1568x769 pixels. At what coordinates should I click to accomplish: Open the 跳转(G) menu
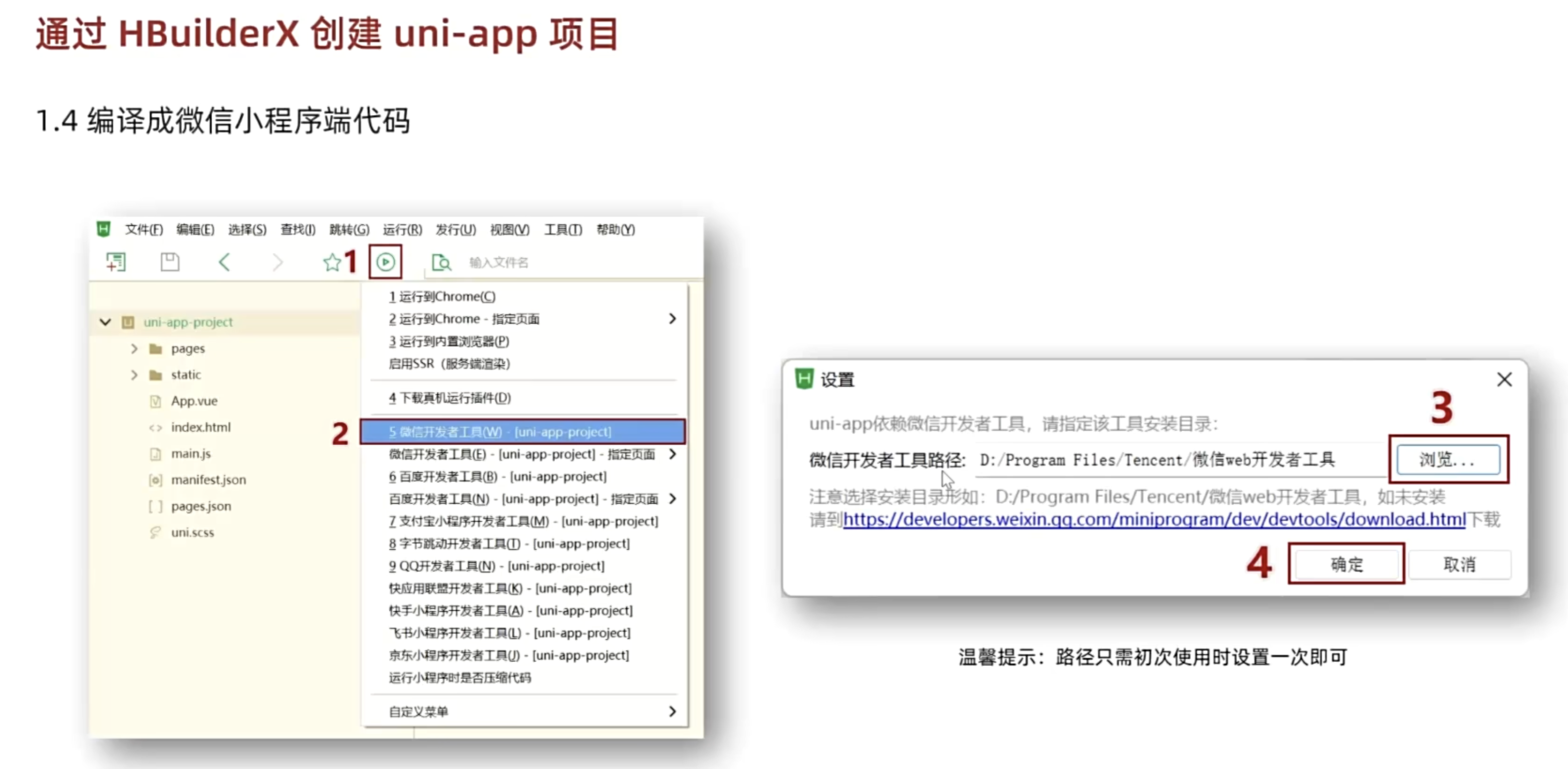point(349,229)
